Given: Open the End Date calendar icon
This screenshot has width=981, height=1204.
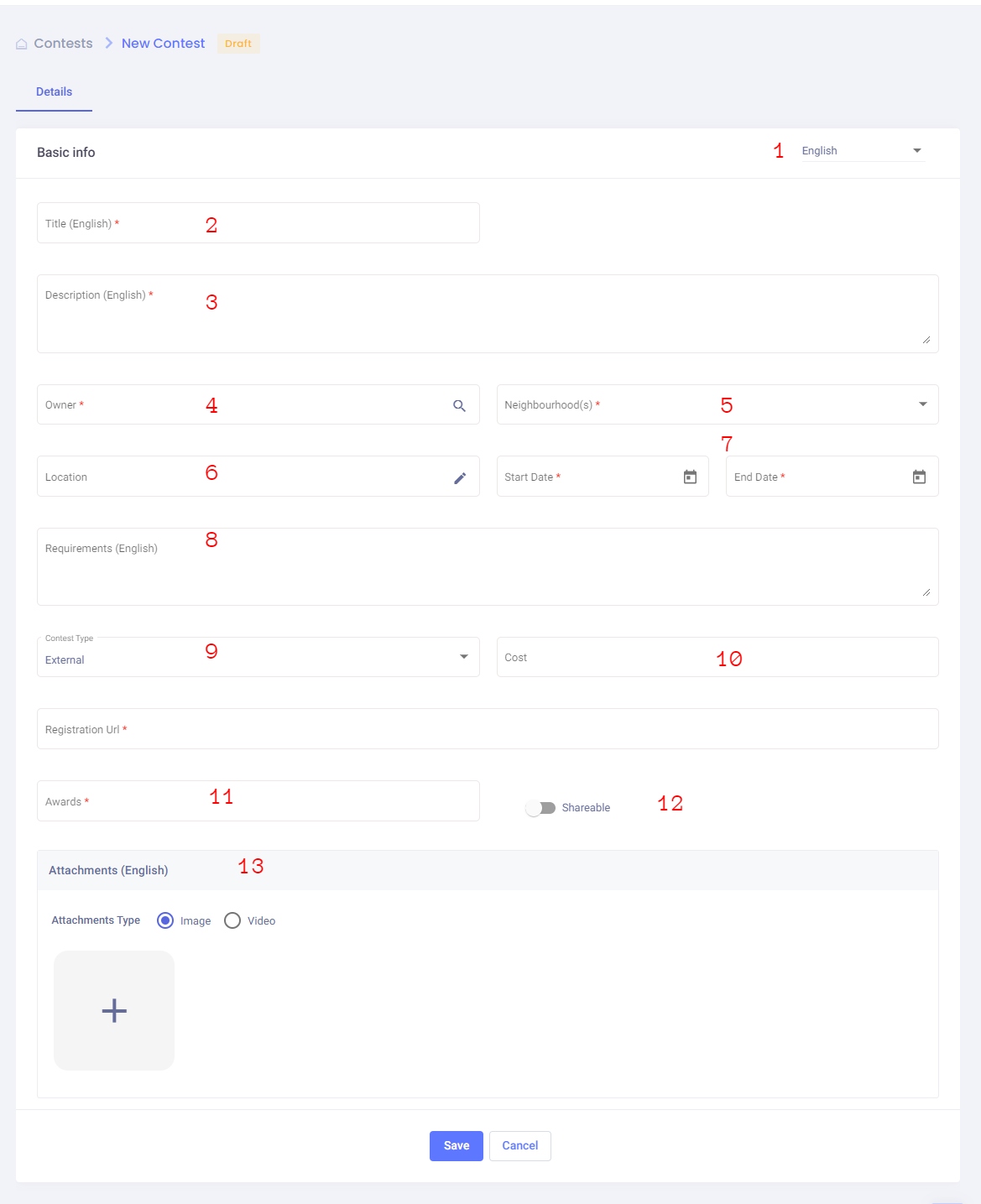Looking at the screenshot, I should (x=919, y=477).
